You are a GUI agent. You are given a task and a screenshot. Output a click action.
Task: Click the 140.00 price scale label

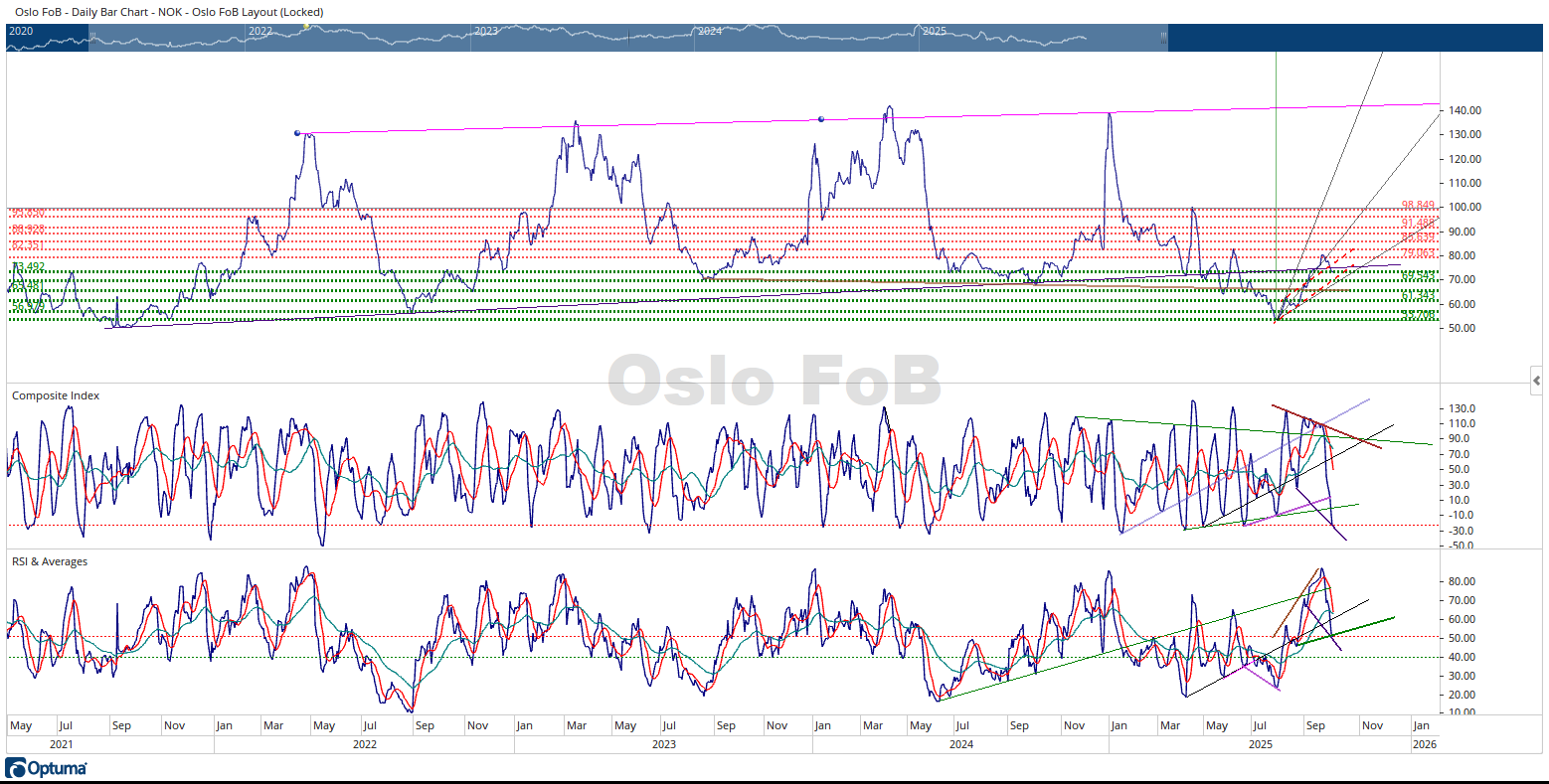point(1464,110)
